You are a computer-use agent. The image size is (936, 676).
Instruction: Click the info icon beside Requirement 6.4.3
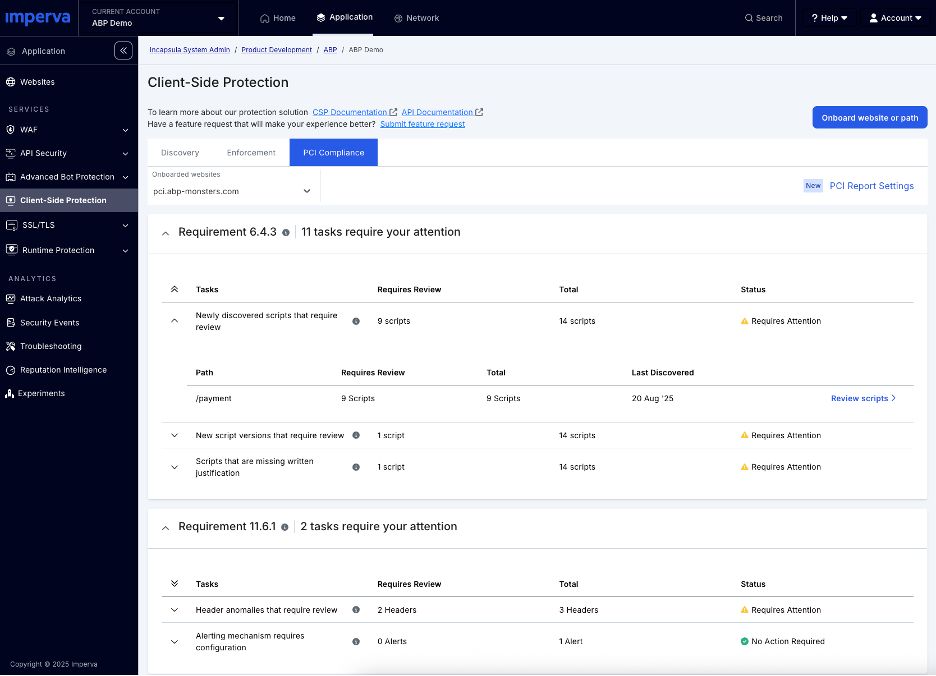coord(286,232)
